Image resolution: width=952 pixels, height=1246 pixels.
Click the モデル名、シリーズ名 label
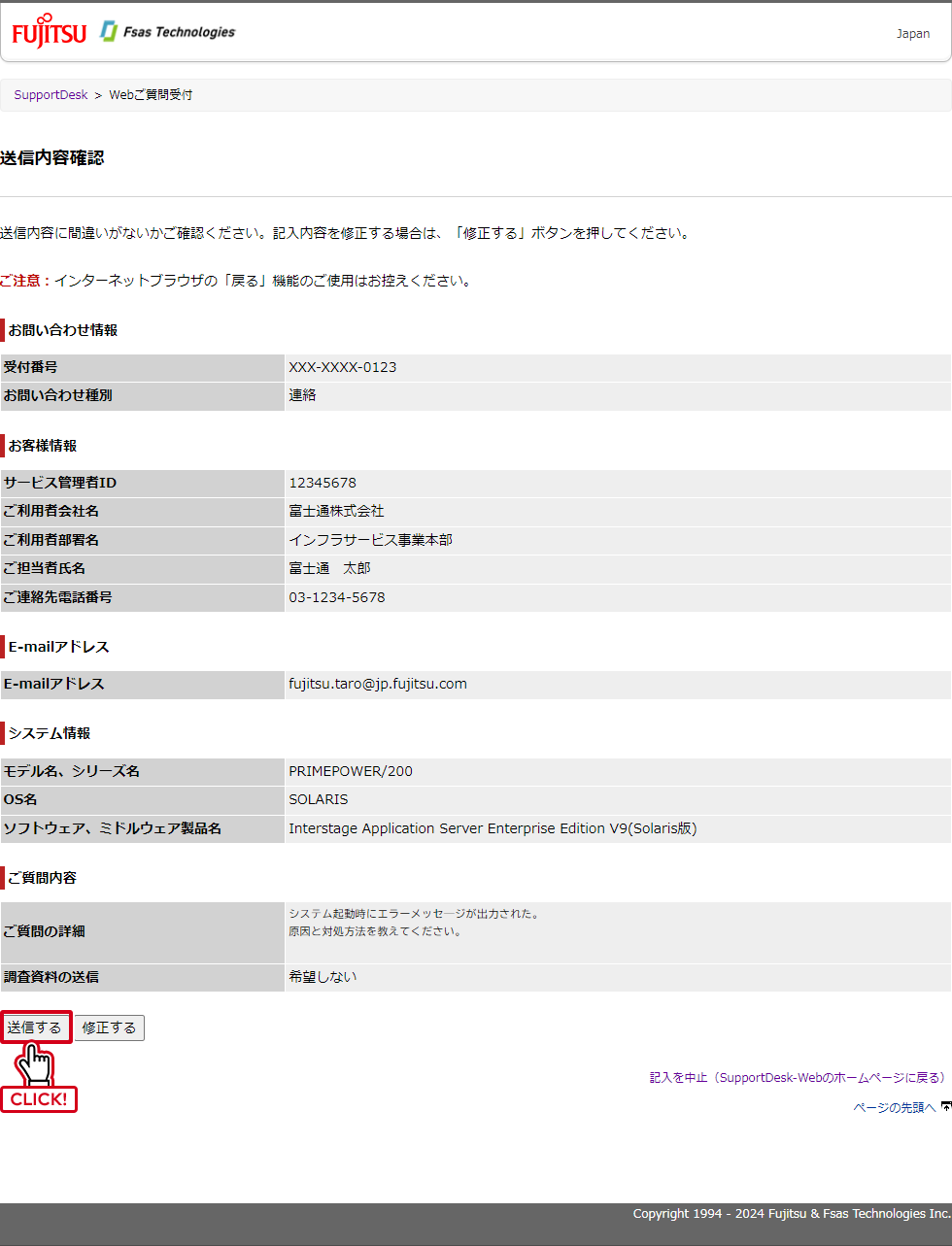click(71, 771)
